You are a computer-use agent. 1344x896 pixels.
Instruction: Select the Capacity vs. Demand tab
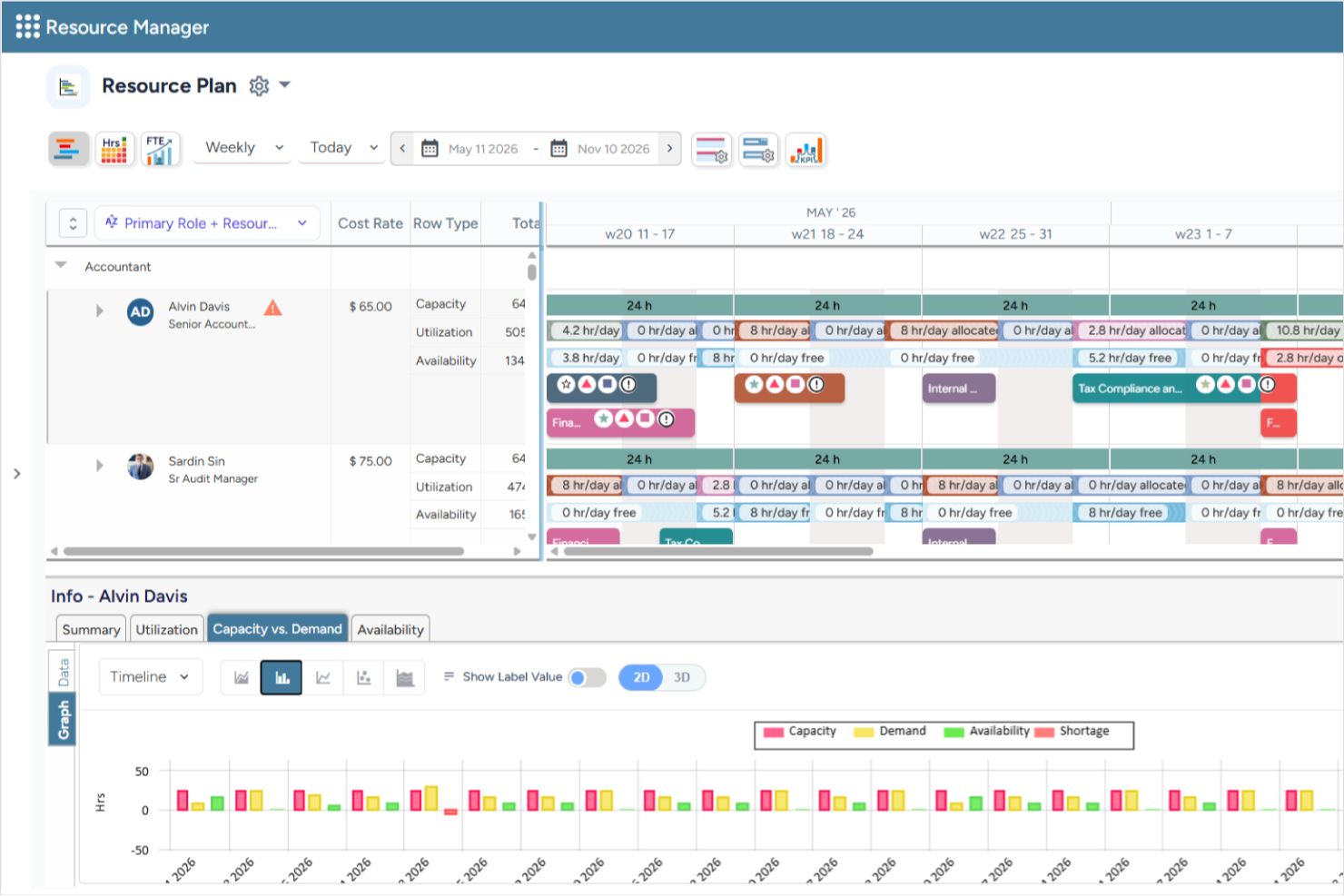point(277,629)
